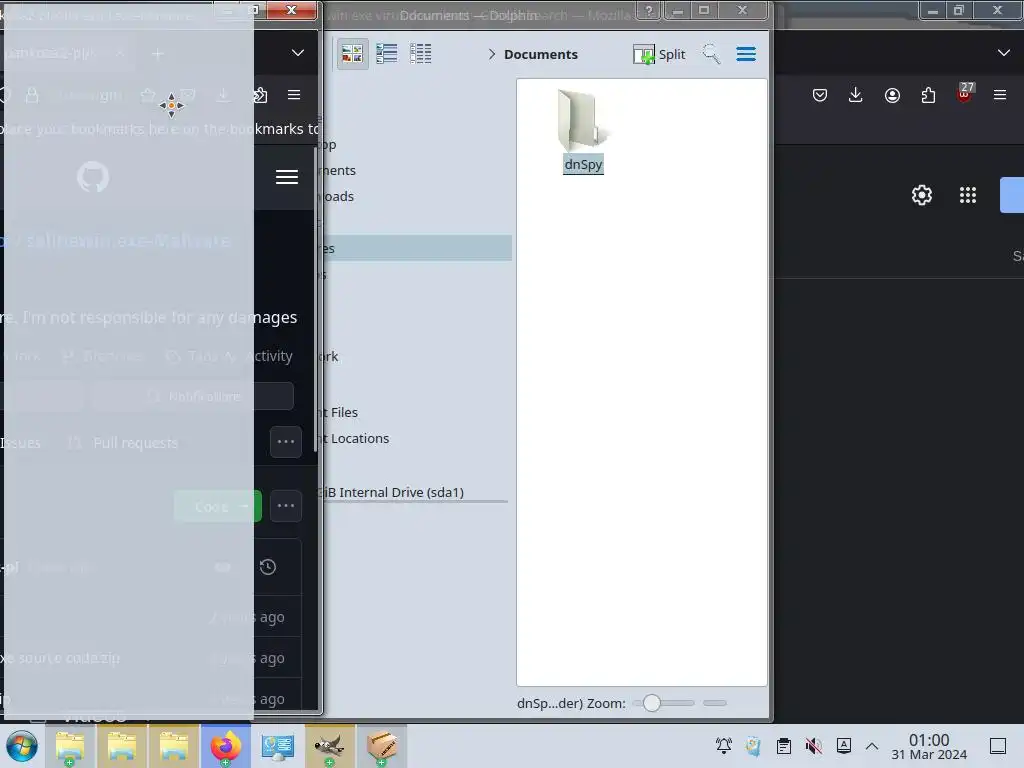The image size is (1024, 768).
Task: Click uBlock icon showing 27 badge
Action: (964, 93)
